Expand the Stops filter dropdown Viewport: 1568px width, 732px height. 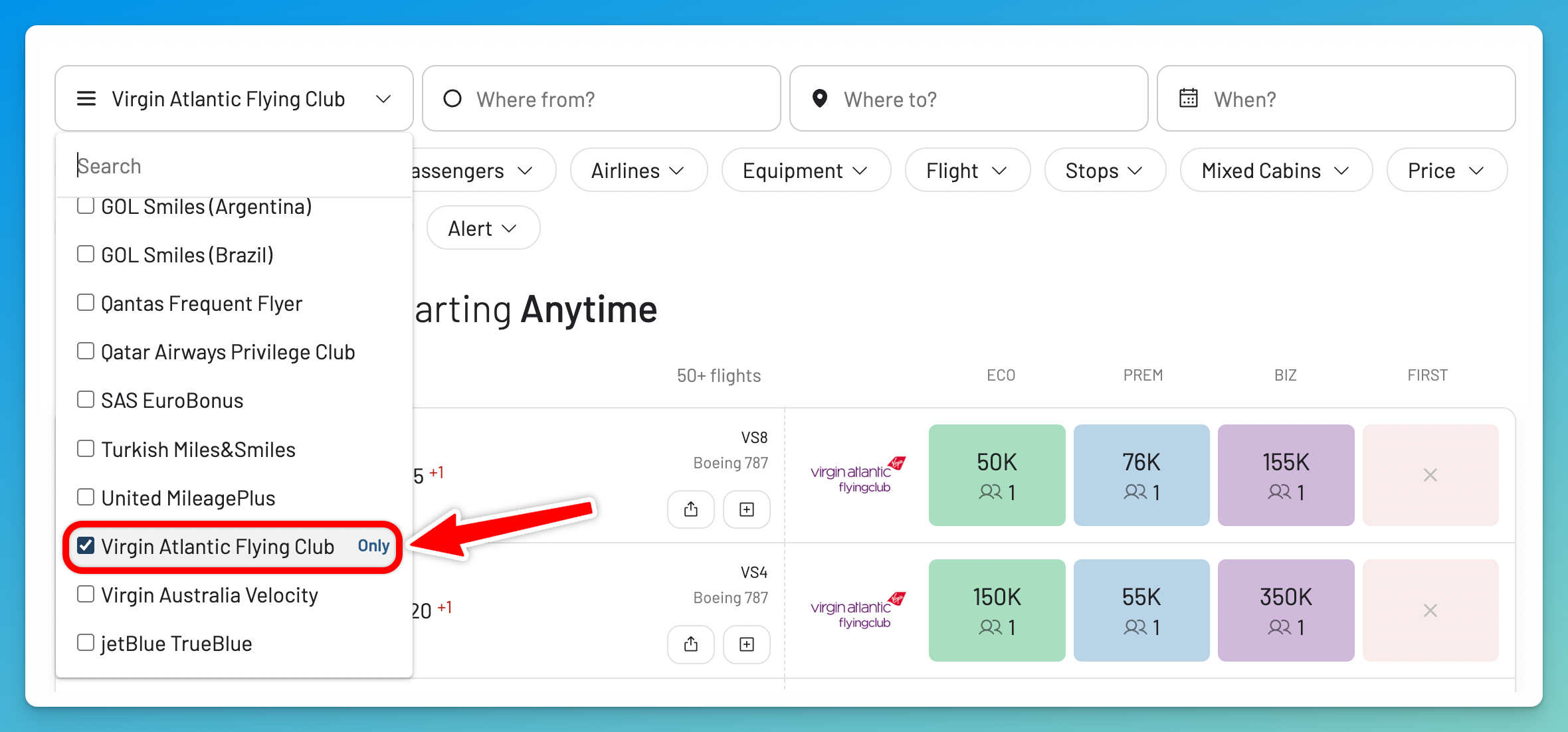[1105, 171]
